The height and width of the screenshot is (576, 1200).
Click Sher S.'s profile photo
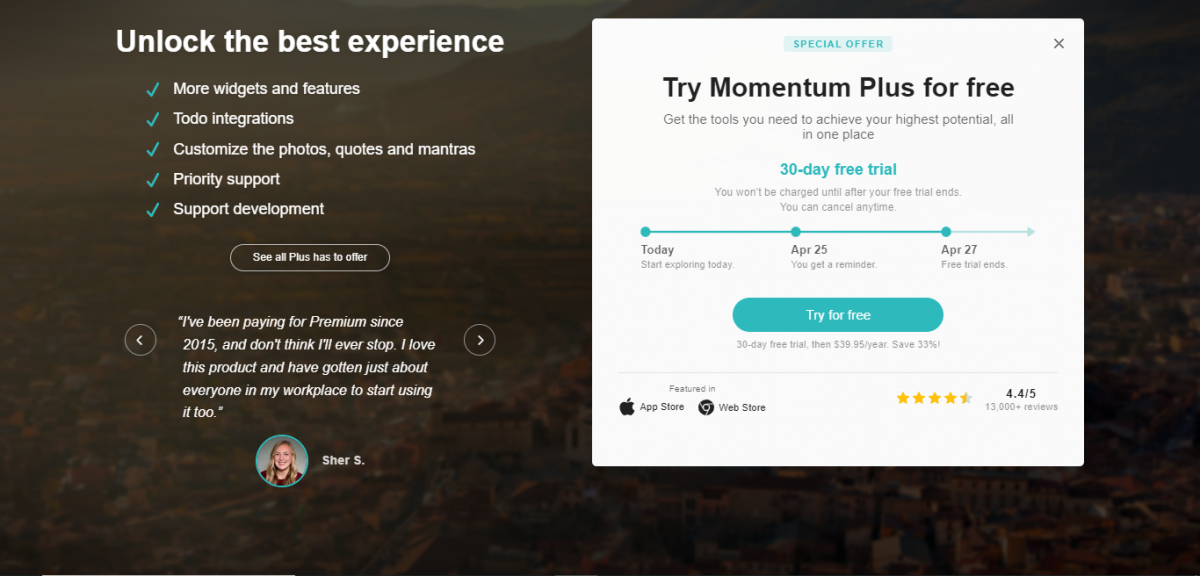pos(282,462)
